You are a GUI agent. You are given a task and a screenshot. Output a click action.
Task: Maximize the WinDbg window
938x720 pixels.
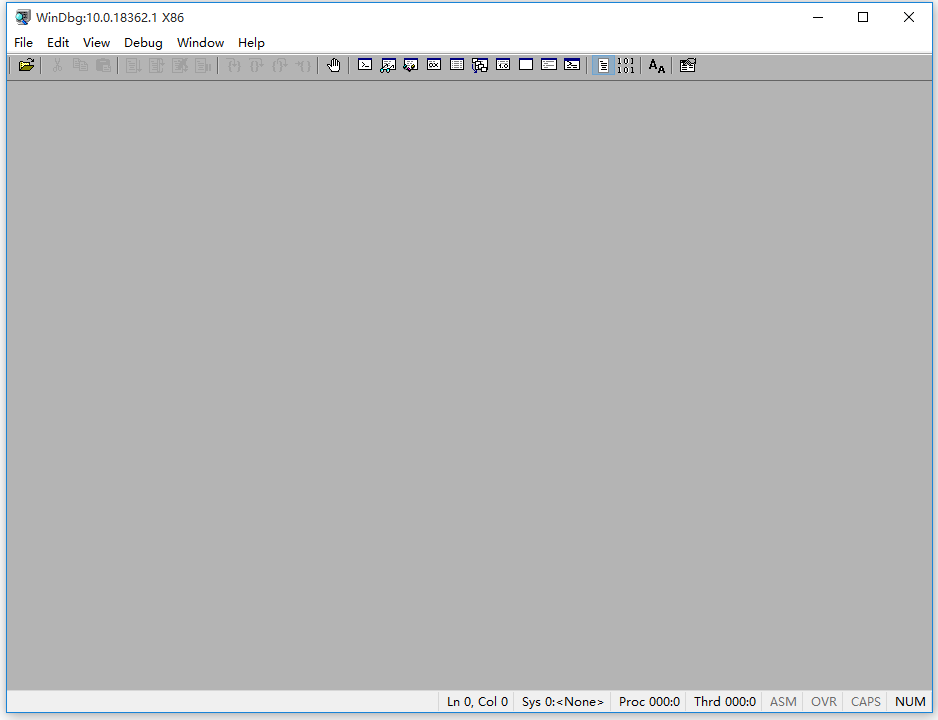pyautogui.click(x=863, y=17)
